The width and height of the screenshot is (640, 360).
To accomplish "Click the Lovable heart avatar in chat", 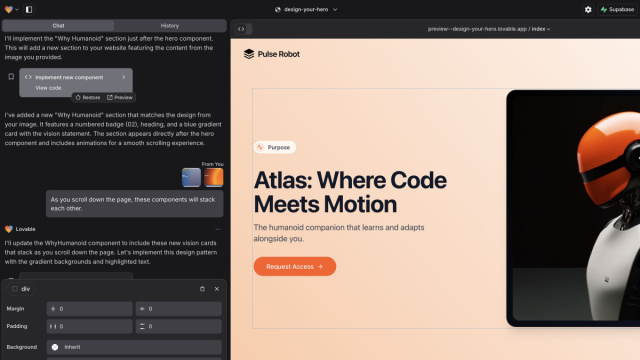I will 9,229.
